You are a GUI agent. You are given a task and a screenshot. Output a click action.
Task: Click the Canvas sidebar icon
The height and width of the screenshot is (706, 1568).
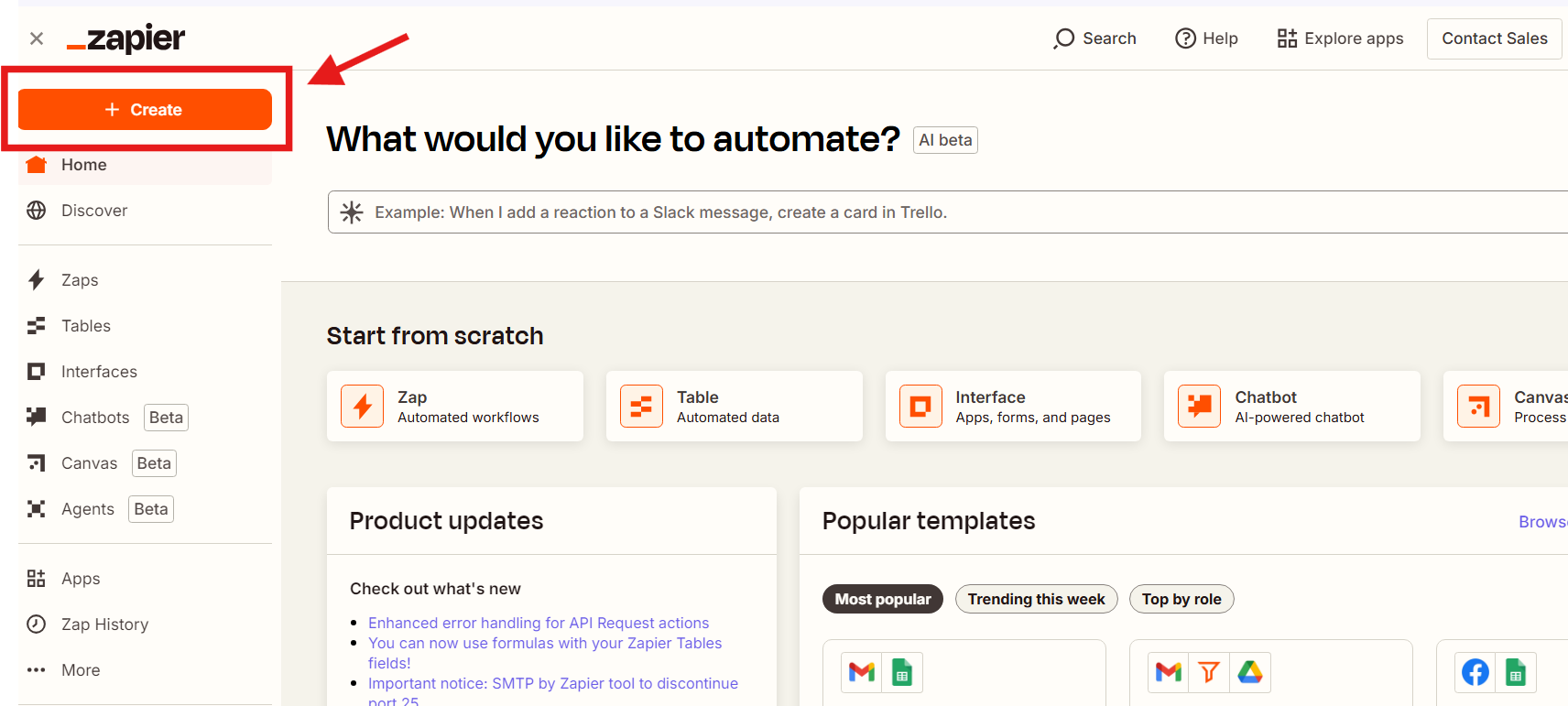(x=37, y=463)
